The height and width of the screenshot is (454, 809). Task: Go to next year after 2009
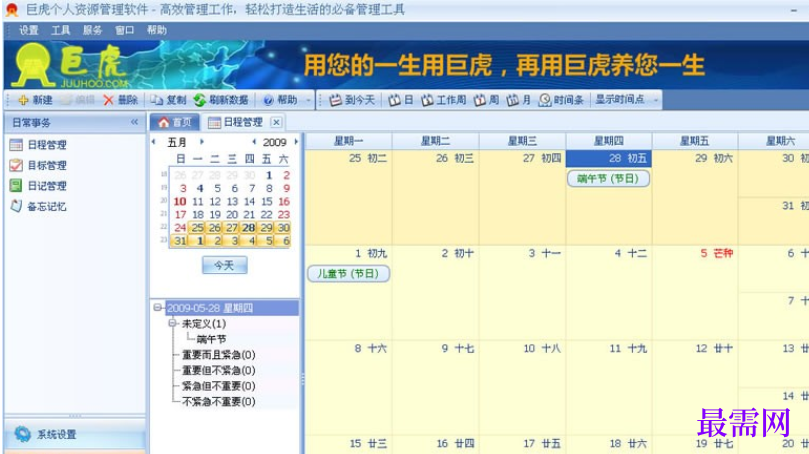pyautogui.click(x=296, y=142)
